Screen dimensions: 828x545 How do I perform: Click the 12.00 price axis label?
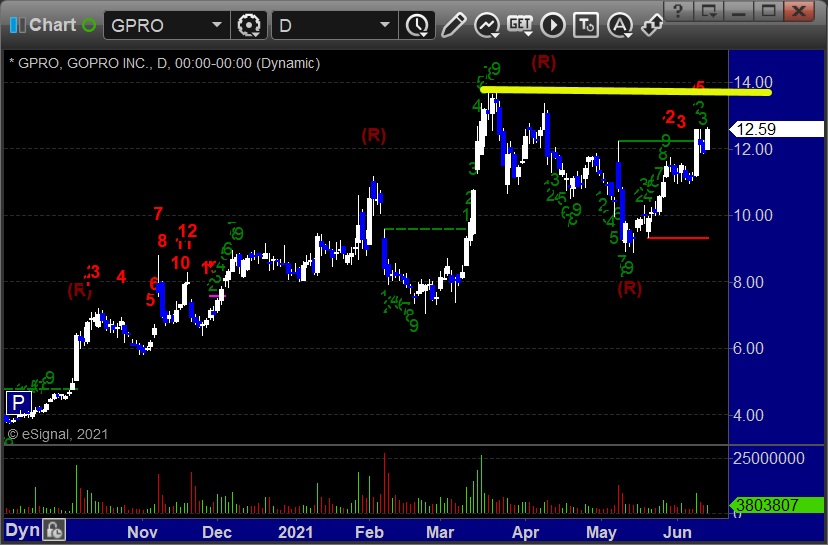point(753,149)
